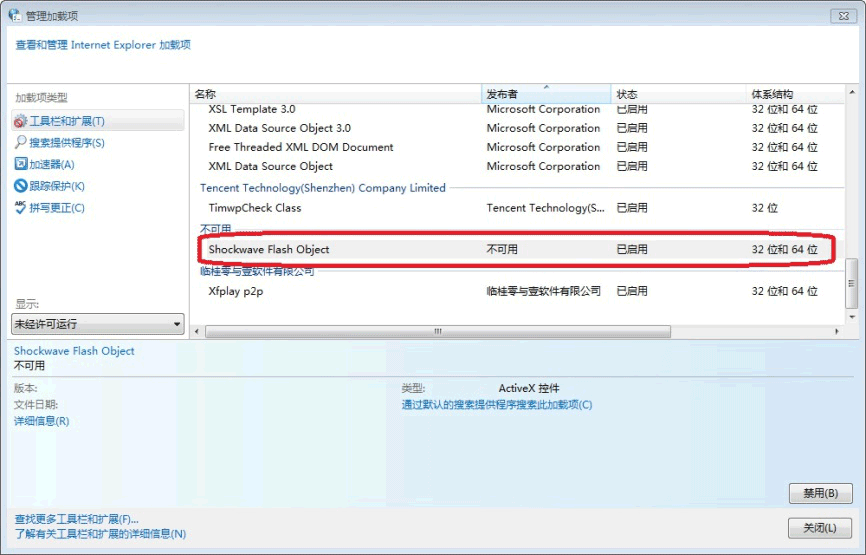This screenshot has height=555, width=866.
Task: Click the 管理加载项 title bar icon
Action: coord(14,15)
